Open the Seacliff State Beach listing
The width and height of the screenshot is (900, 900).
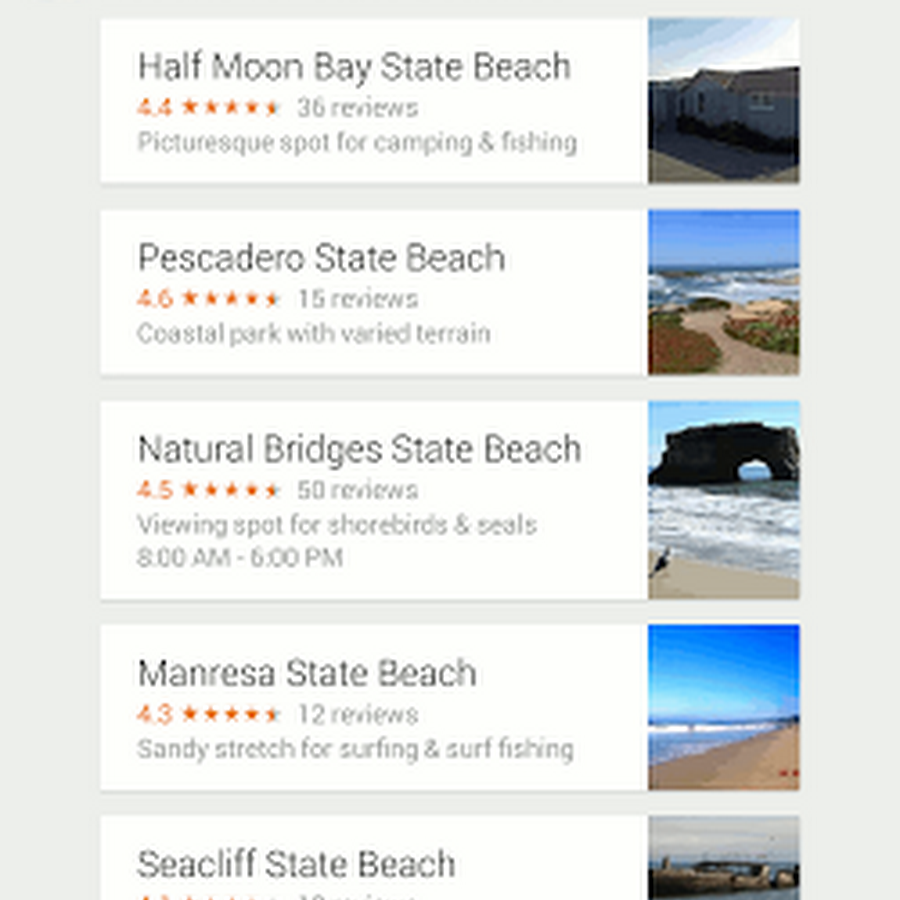[x=296, y=864]
